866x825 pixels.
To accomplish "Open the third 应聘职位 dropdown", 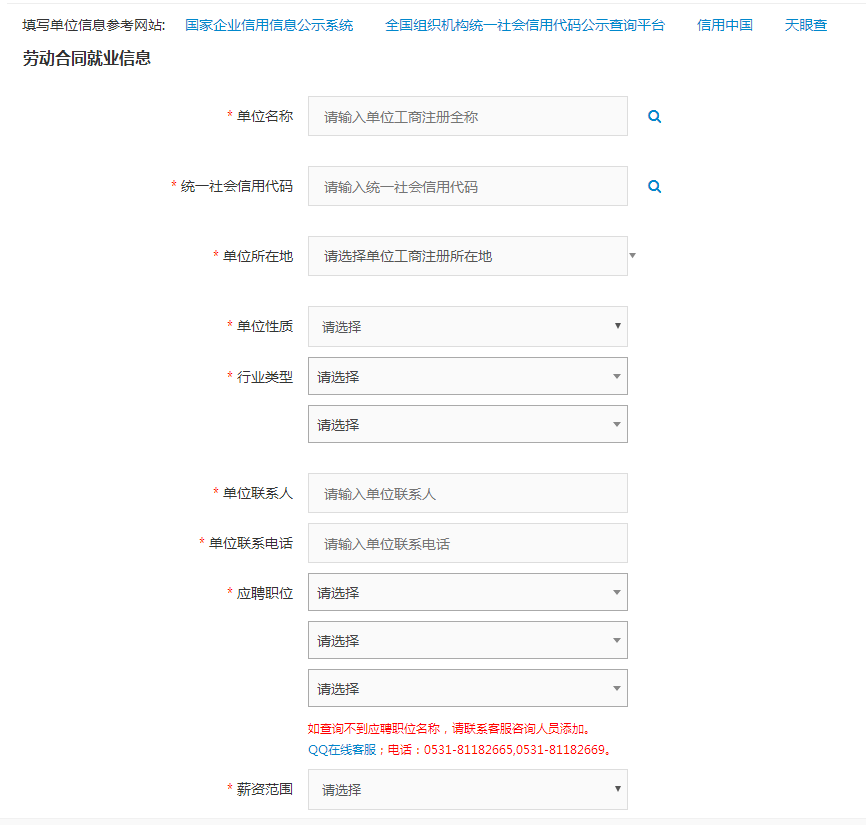I will coord(467,689).
